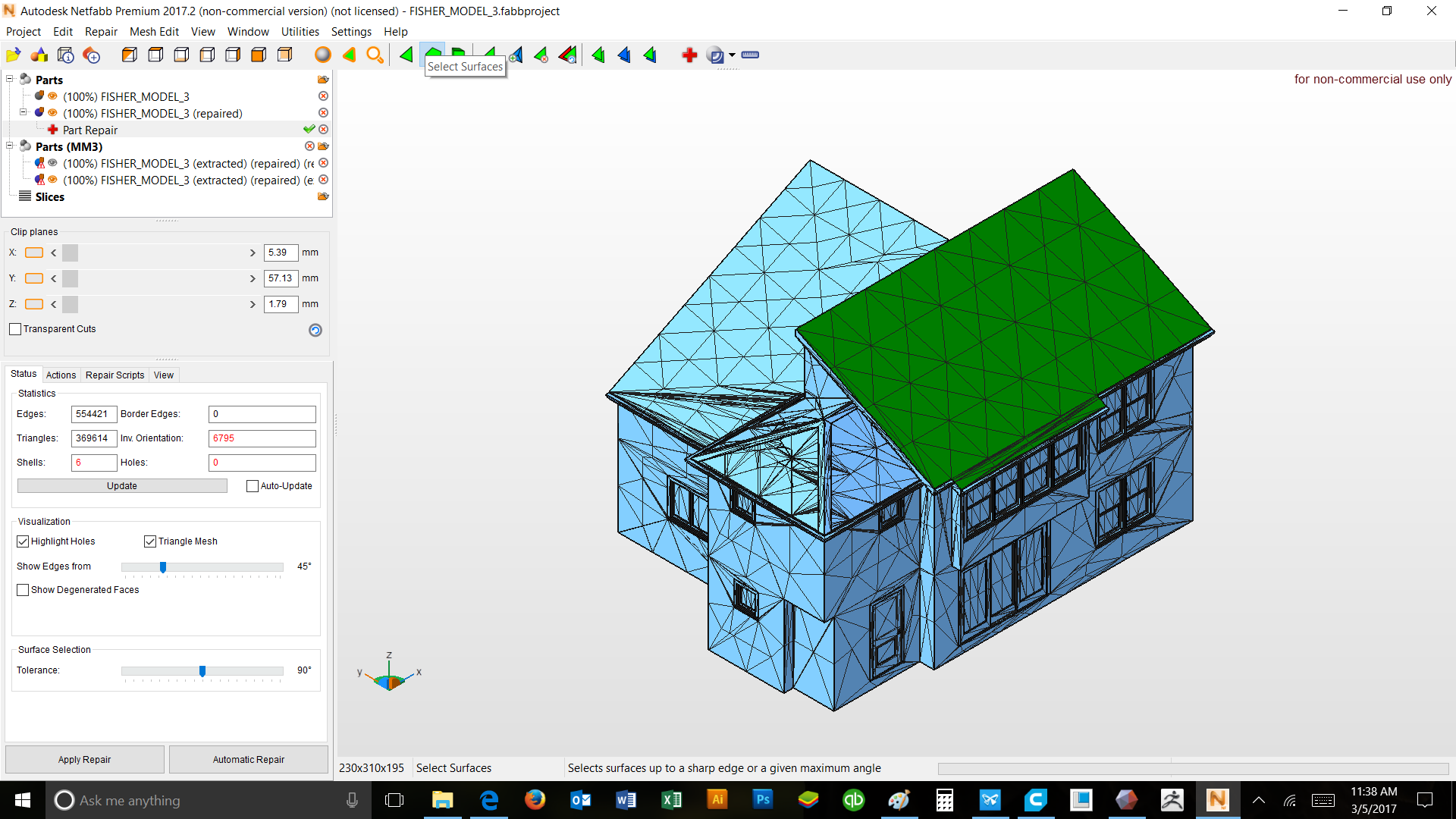This screenshot has width=1456, height=819.
Task: Click the gray sphere icon in toolbar
Action: 323,55
